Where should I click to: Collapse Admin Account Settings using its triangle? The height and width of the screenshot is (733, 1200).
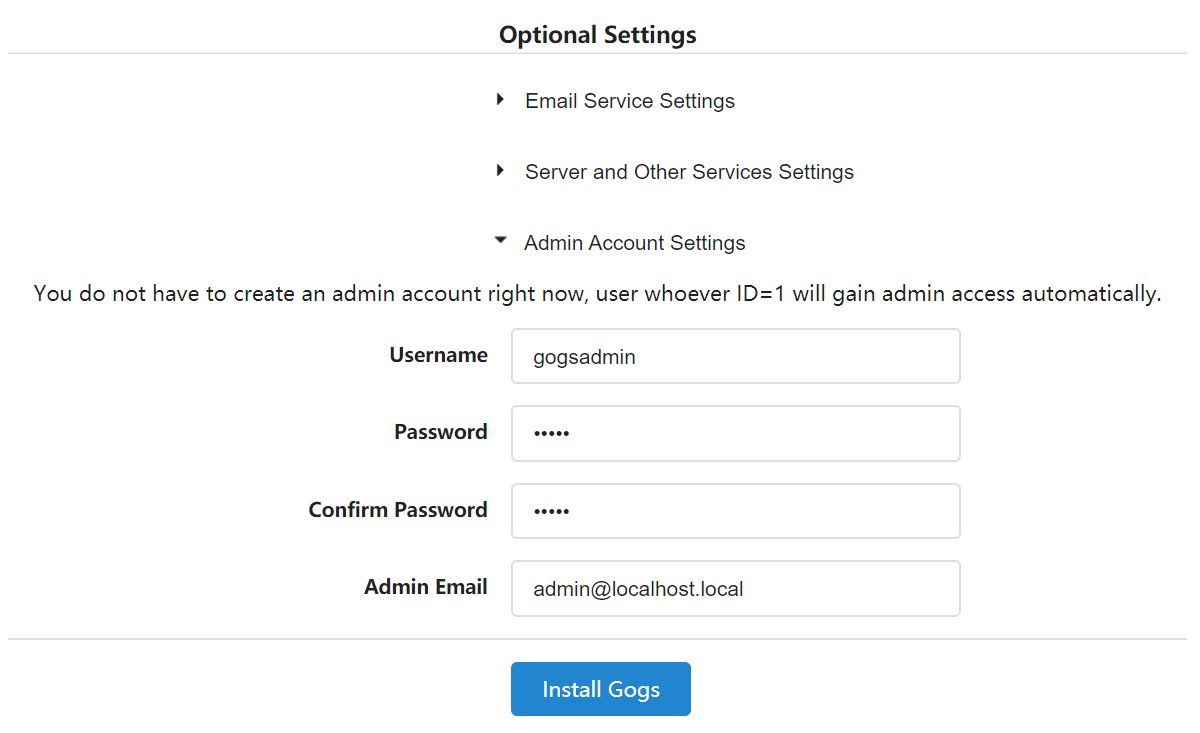click(500, 241)
